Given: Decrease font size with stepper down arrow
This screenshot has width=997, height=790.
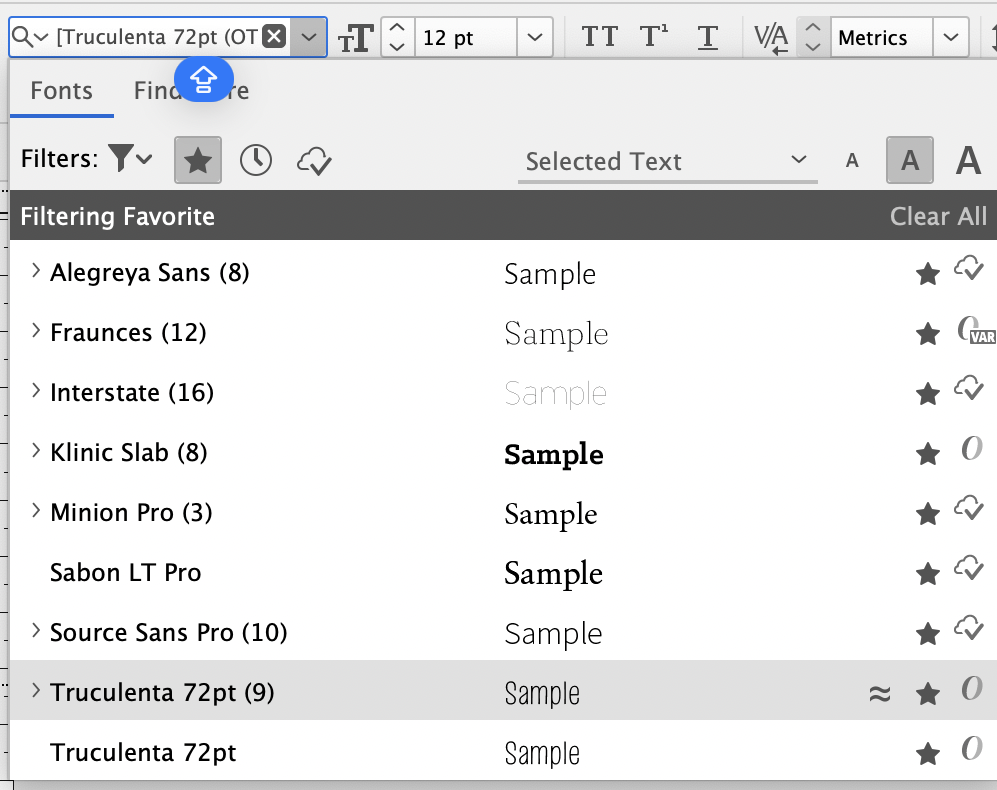Looking at the screenshot, I should tap(397, 47).
